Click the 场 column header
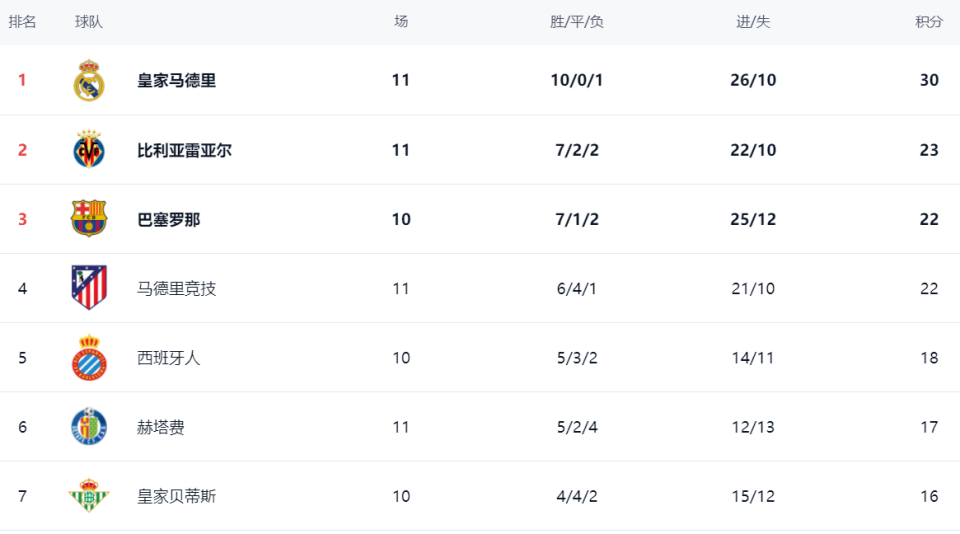Viewport: 960px width, 534px height. [x=401, y=22]
